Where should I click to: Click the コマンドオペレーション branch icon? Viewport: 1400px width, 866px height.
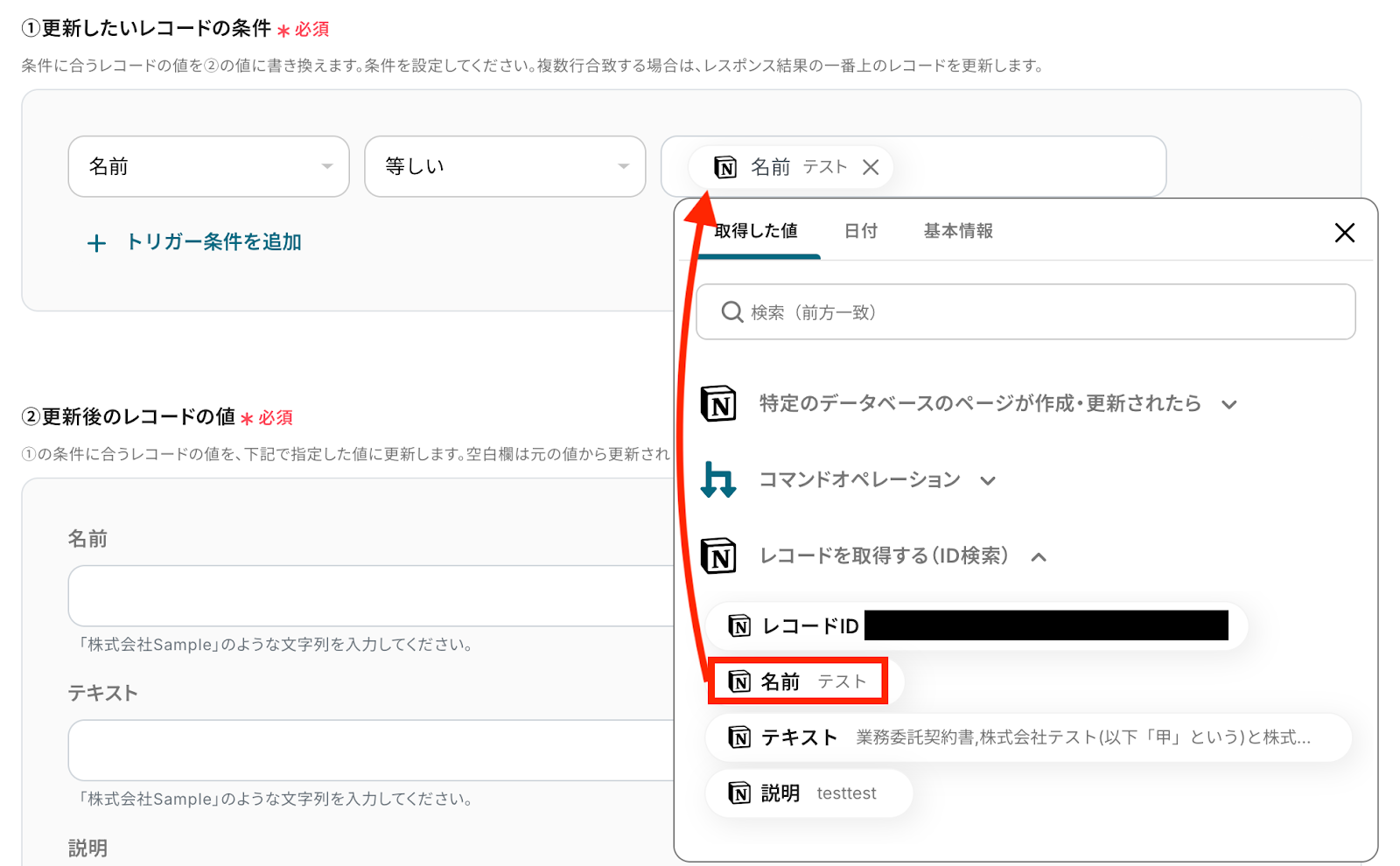718,480
